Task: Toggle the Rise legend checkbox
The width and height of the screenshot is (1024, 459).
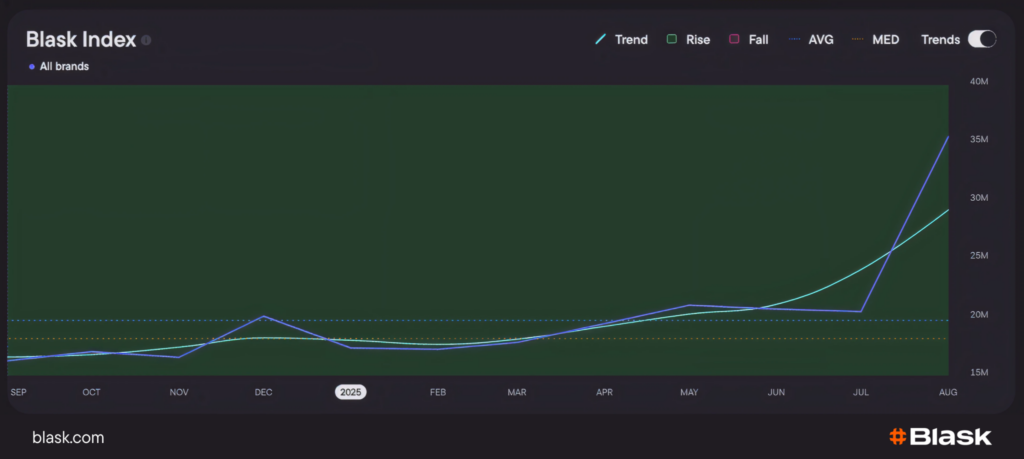Action: point(673,40)
